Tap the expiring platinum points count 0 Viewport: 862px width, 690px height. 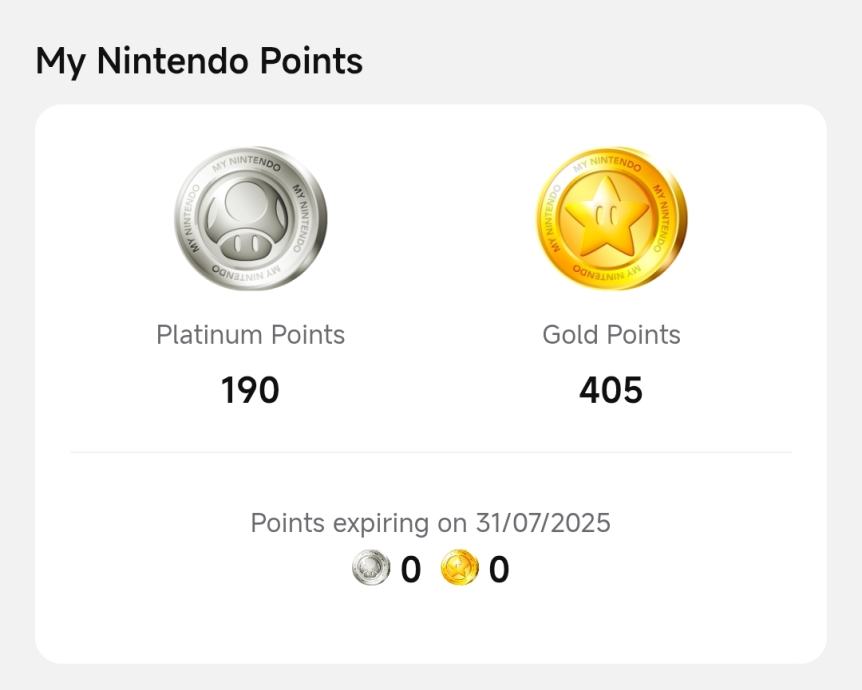point(410,570)
